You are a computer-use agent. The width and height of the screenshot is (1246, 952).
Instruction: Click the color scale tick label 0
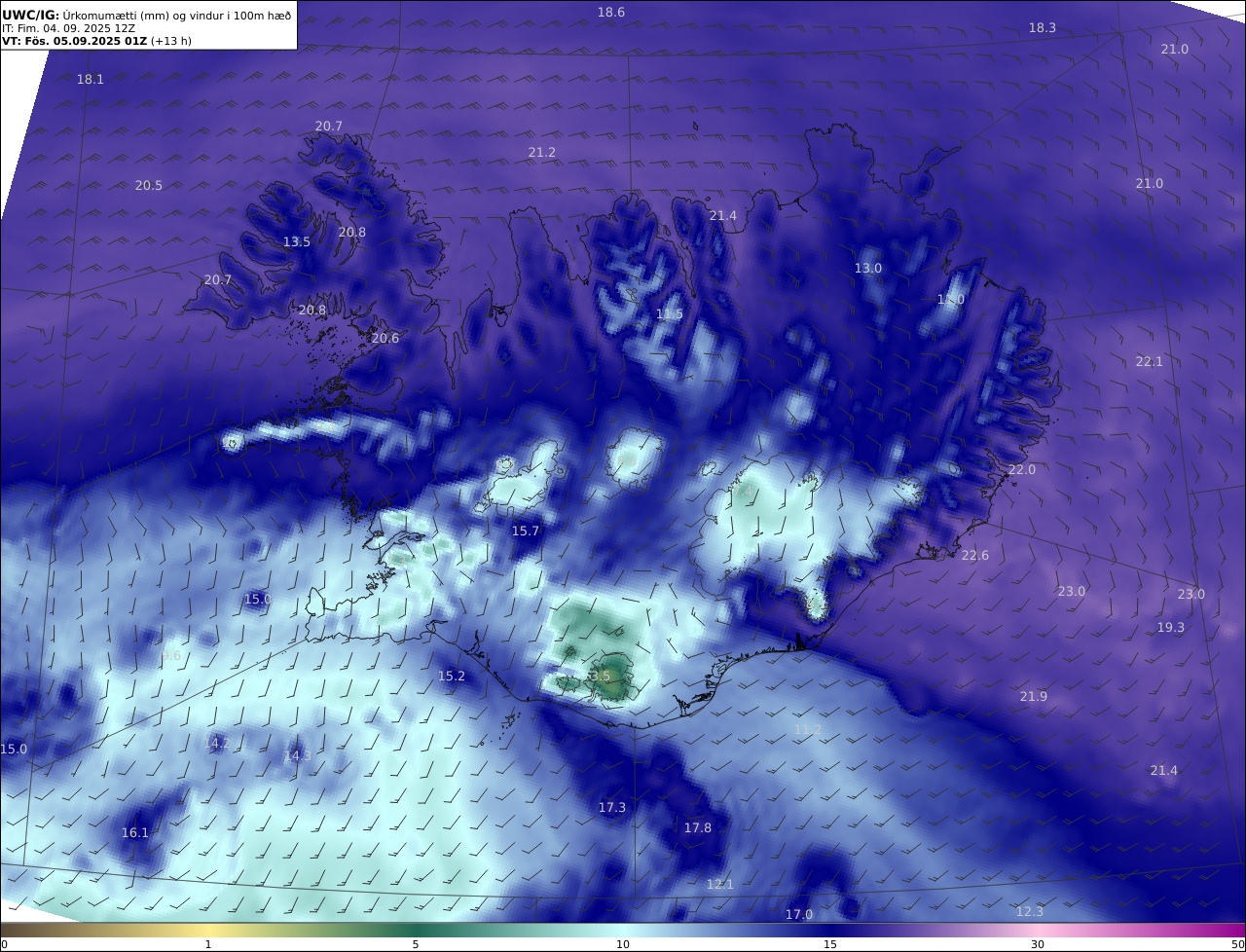(x=4, y=944)
